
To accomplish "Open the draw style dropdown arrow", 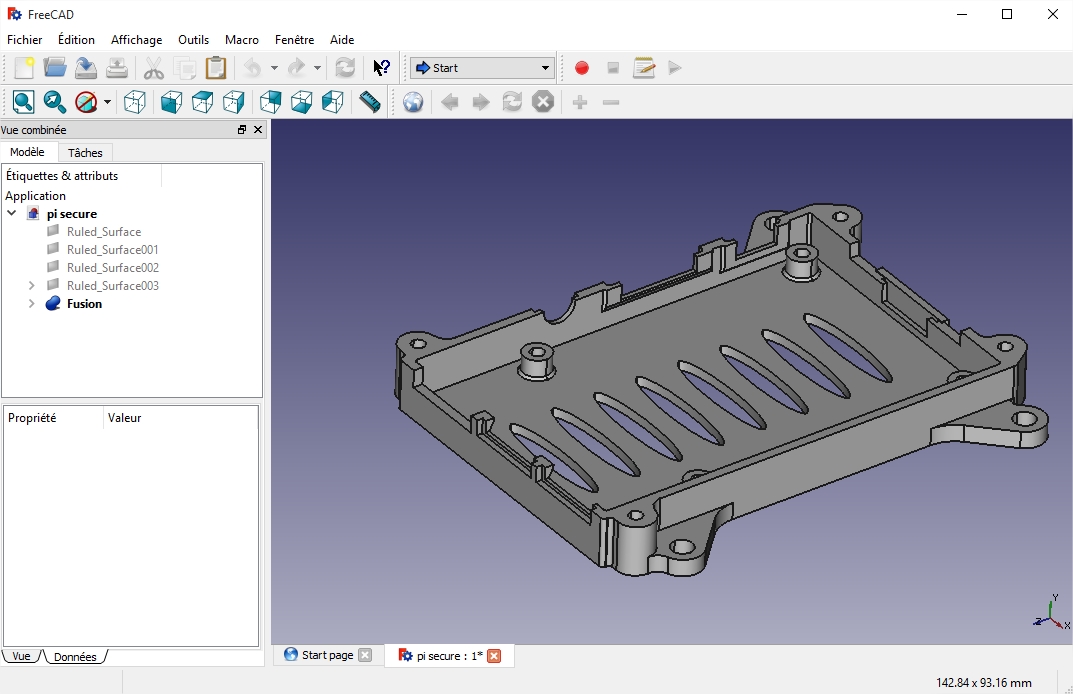I will coord(107,102).
